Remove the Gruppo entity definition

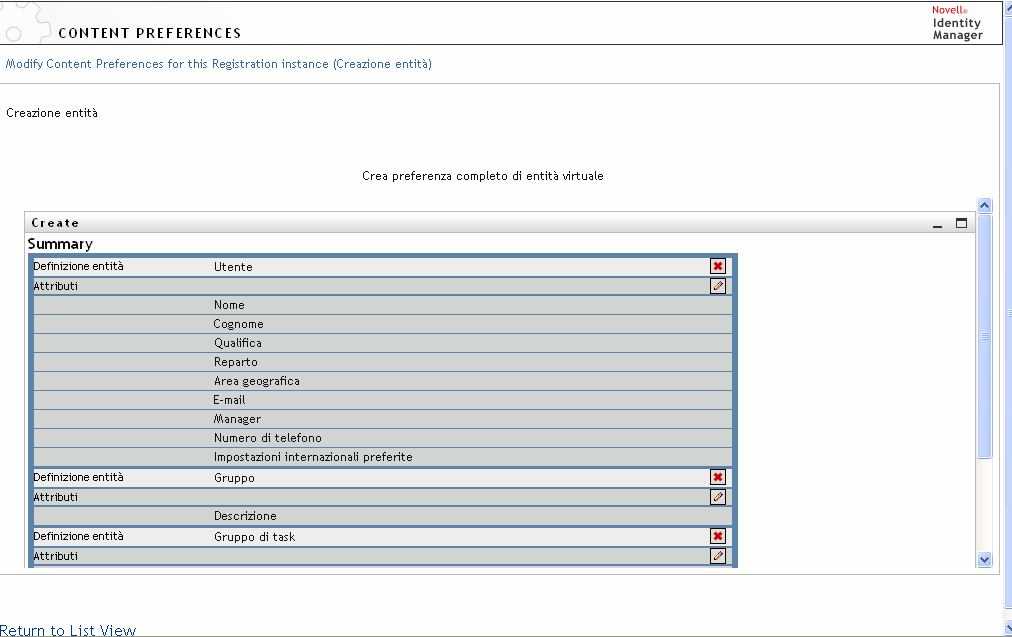(x=718, y=477)
